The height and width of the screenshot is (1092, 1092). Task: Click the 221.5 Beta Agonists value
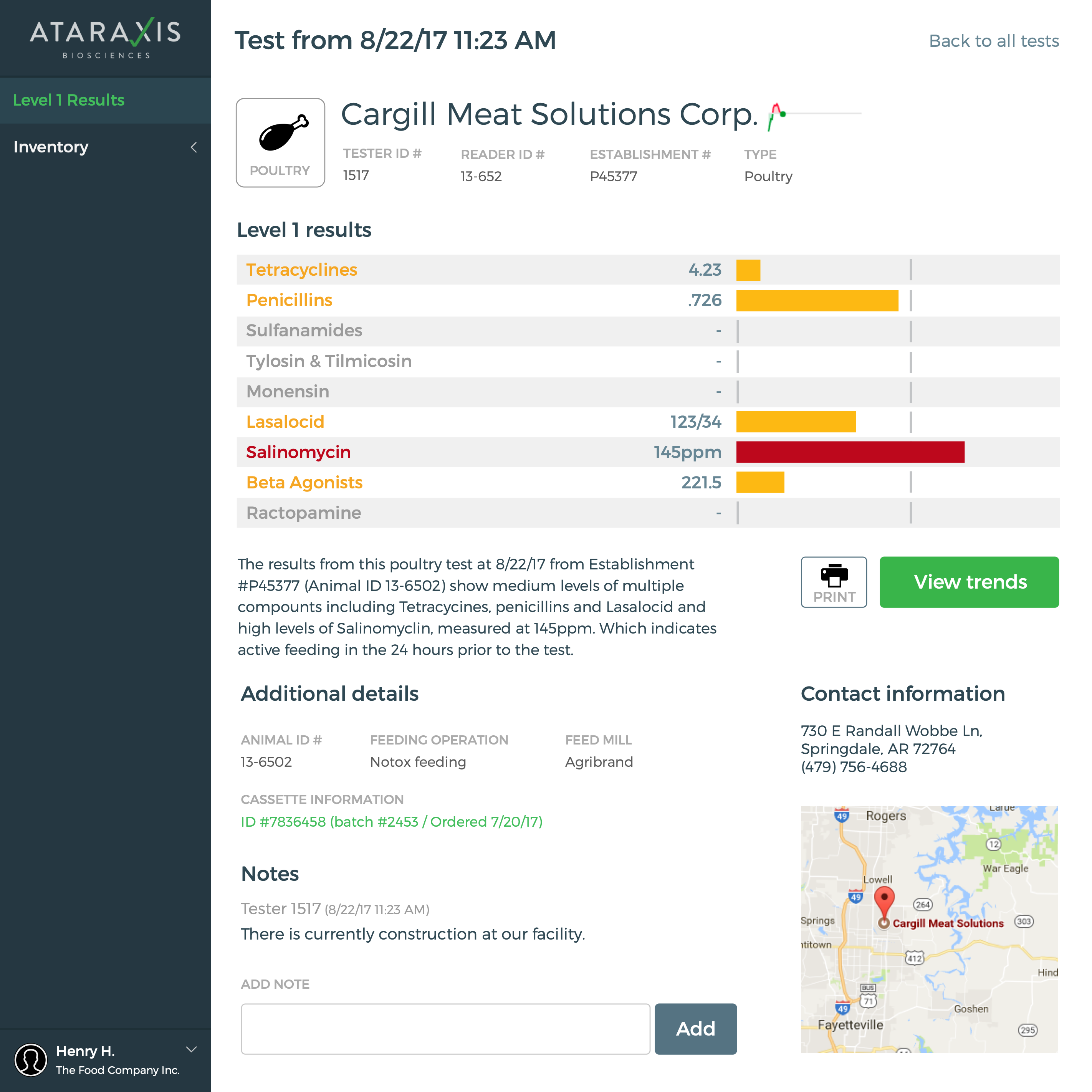click(702, 483)
